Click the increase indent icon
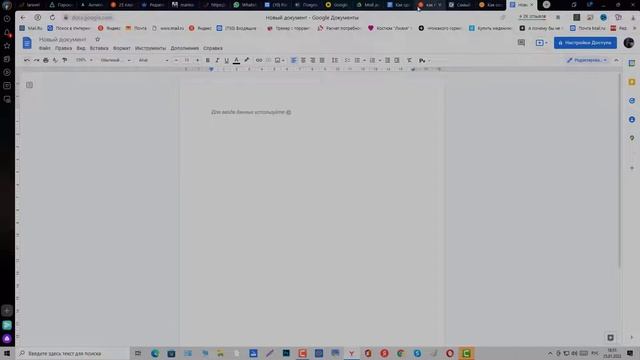This screenshot has height=360, width=640. (x=397, y=60)
